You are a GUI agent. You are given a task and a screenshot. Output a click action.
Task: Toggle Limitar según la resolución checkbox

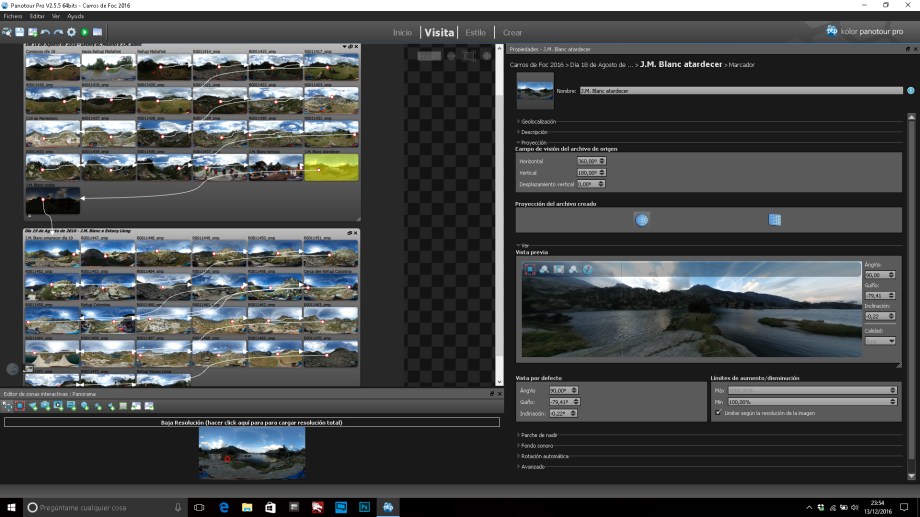tap(718, 412)
